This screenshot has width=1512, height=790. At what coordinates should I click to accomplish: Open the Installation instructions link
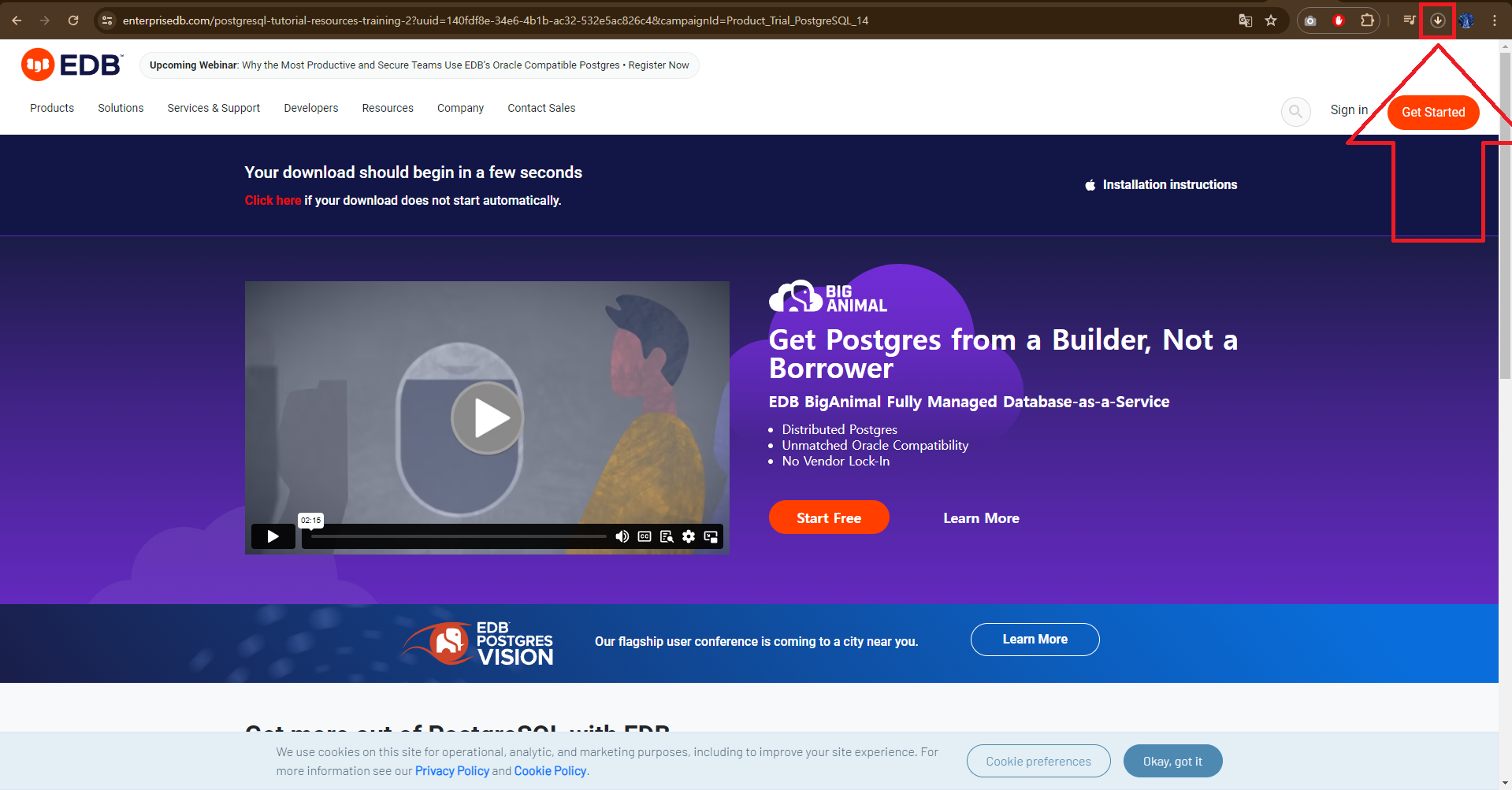(x=1169, y=184)
